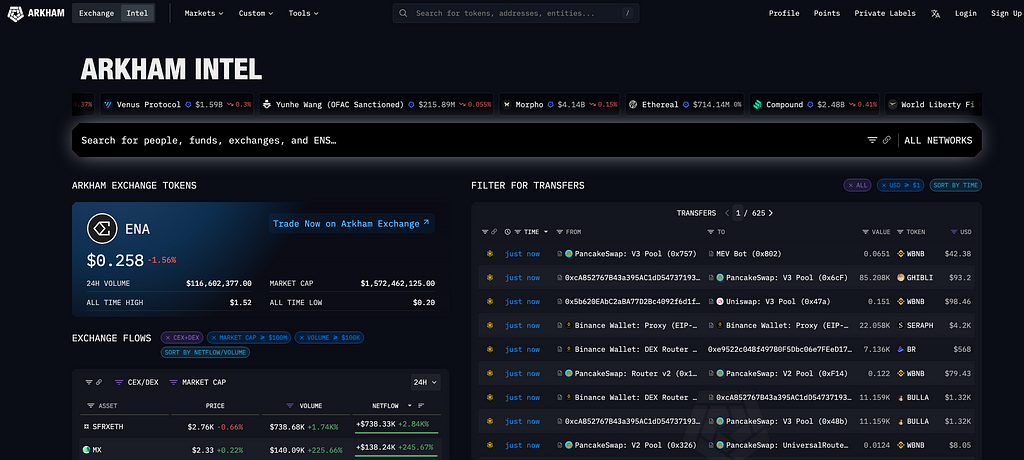The width and height of the screenshot is (1024, 460).
Task: Switch to the Exchange tab
Action: [97, 13]
